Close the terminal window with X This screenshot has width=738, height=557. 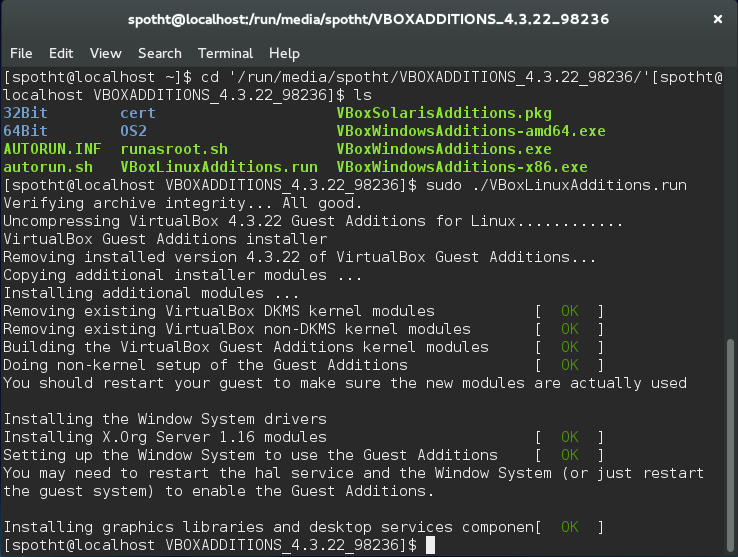718,19
